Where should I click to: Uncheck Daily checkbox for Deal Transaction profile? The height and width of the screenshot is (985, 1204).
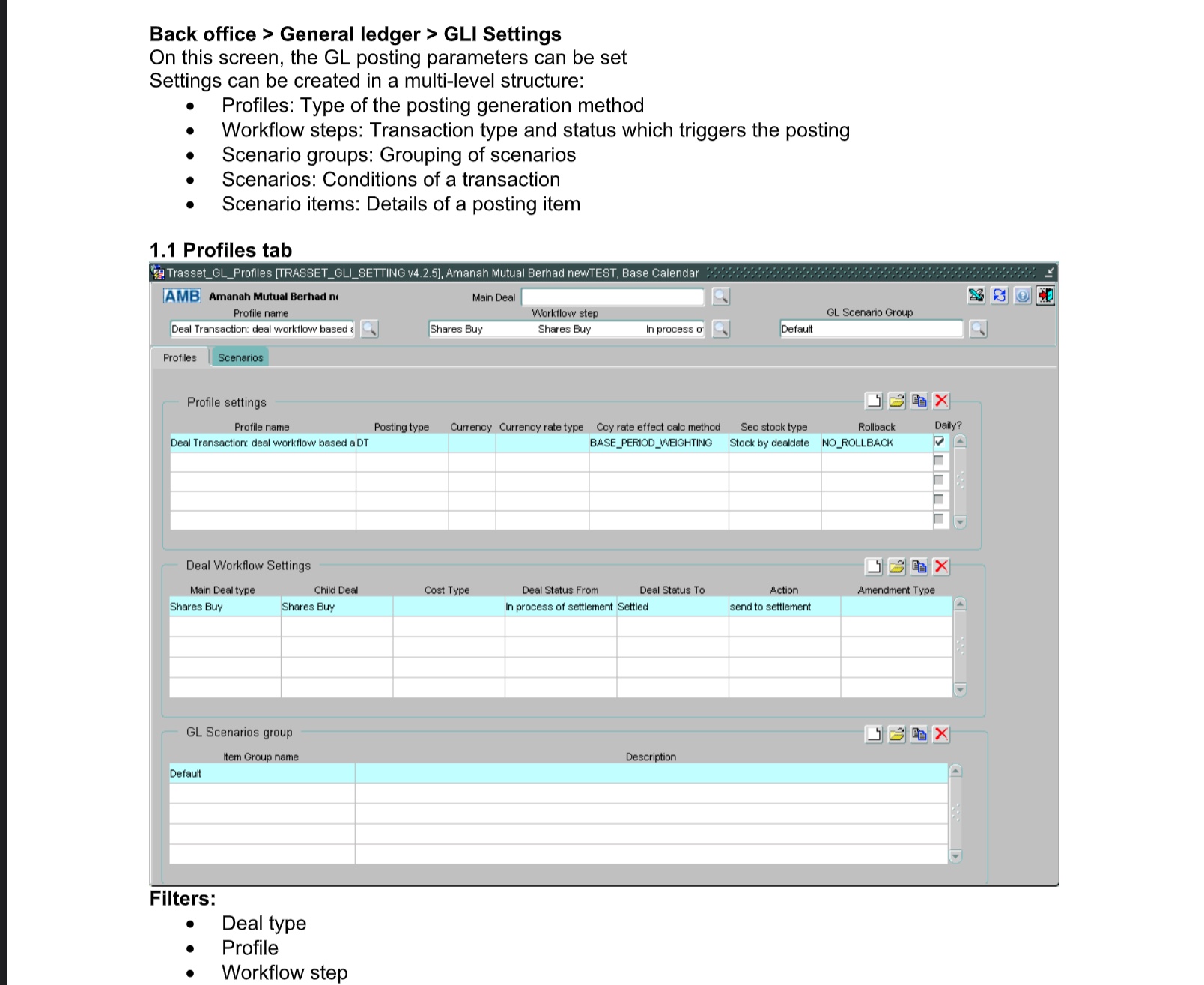coord(939,442)
